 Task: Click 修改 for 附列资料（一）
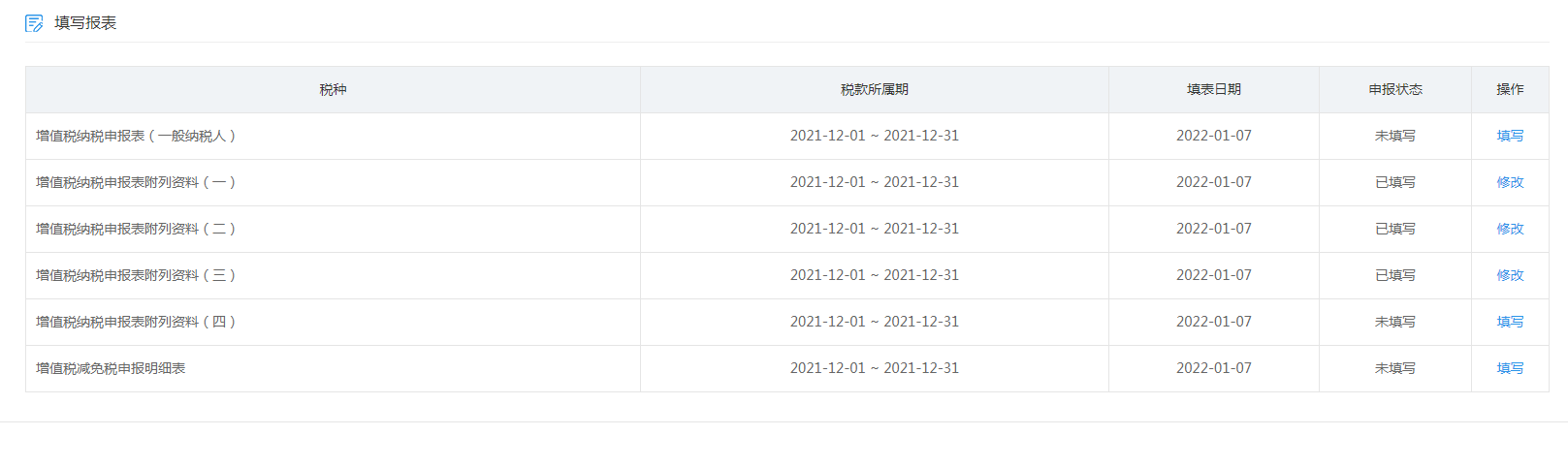tap(1510, 182)
